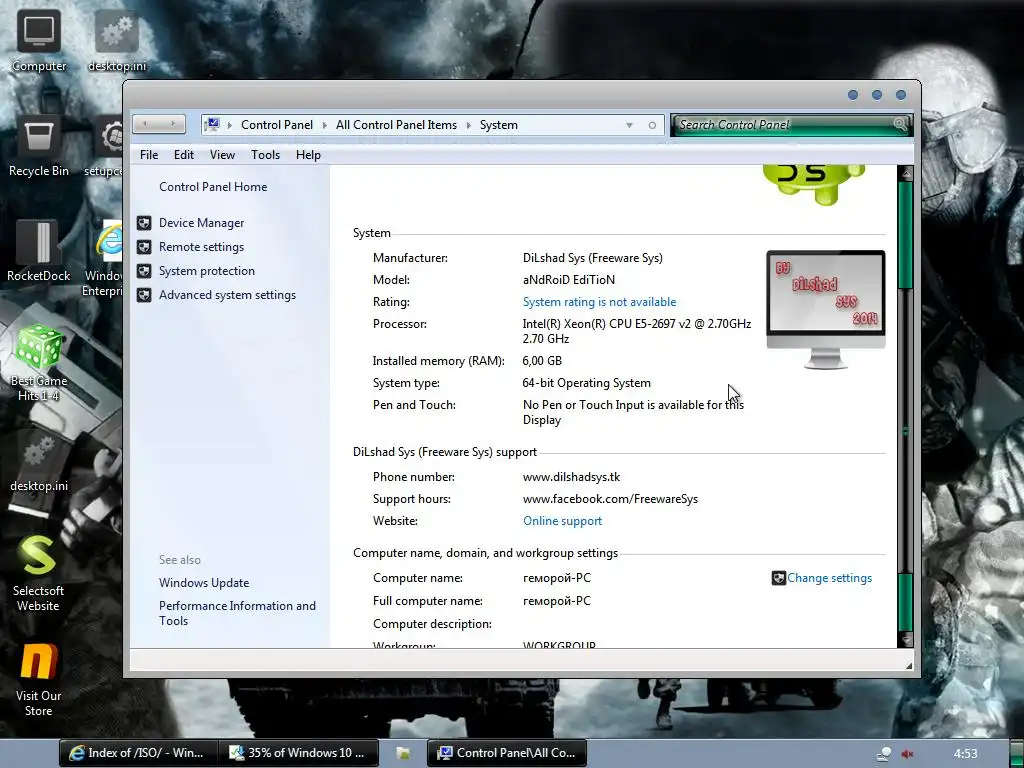This screenshot has width=1024, height=768.
Task: Open Remote settings link
Action: point(201,247)
